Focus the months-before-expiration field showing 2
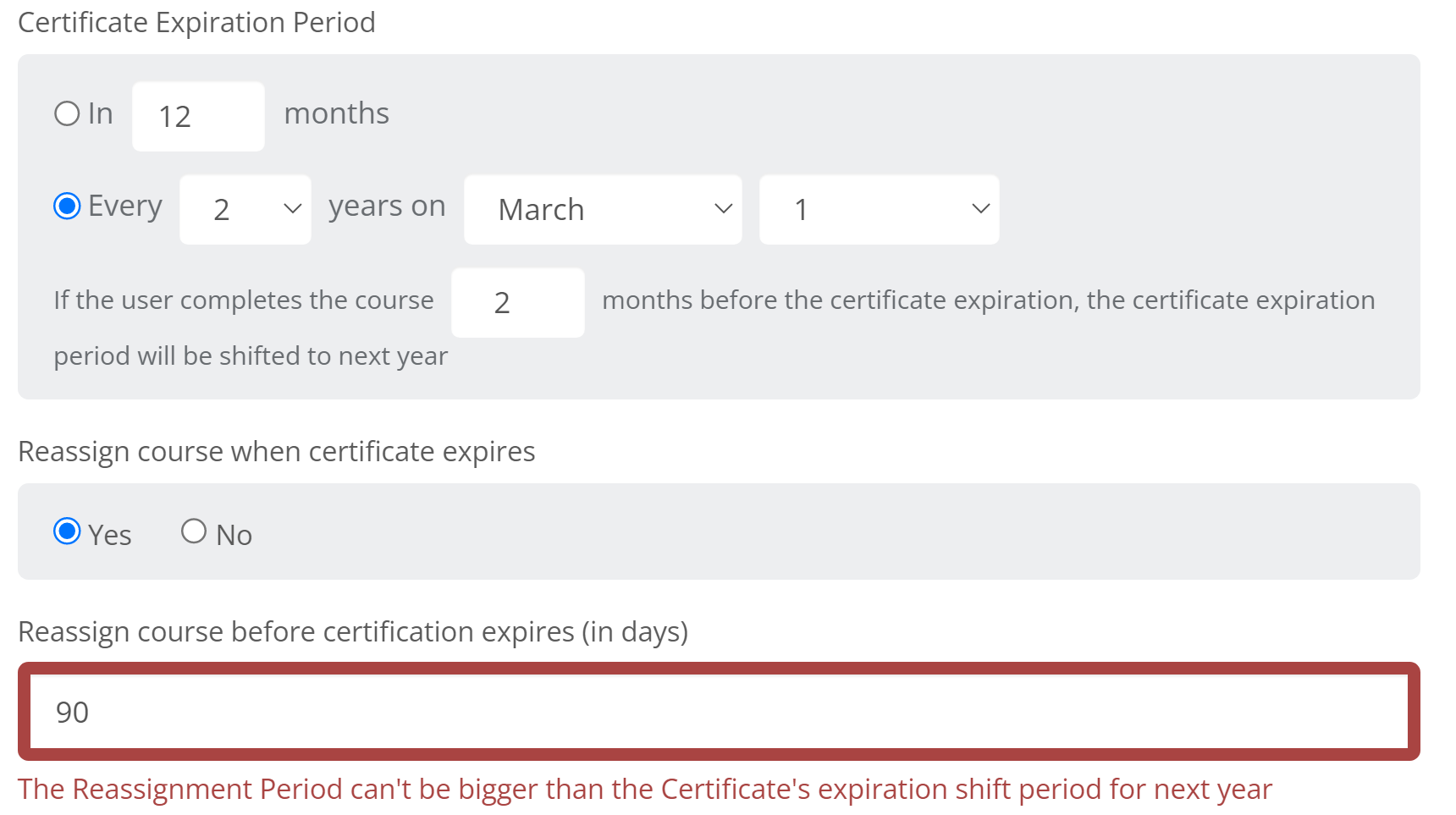This screenshot has width=1456, height=815. click(x=517, y=303)
